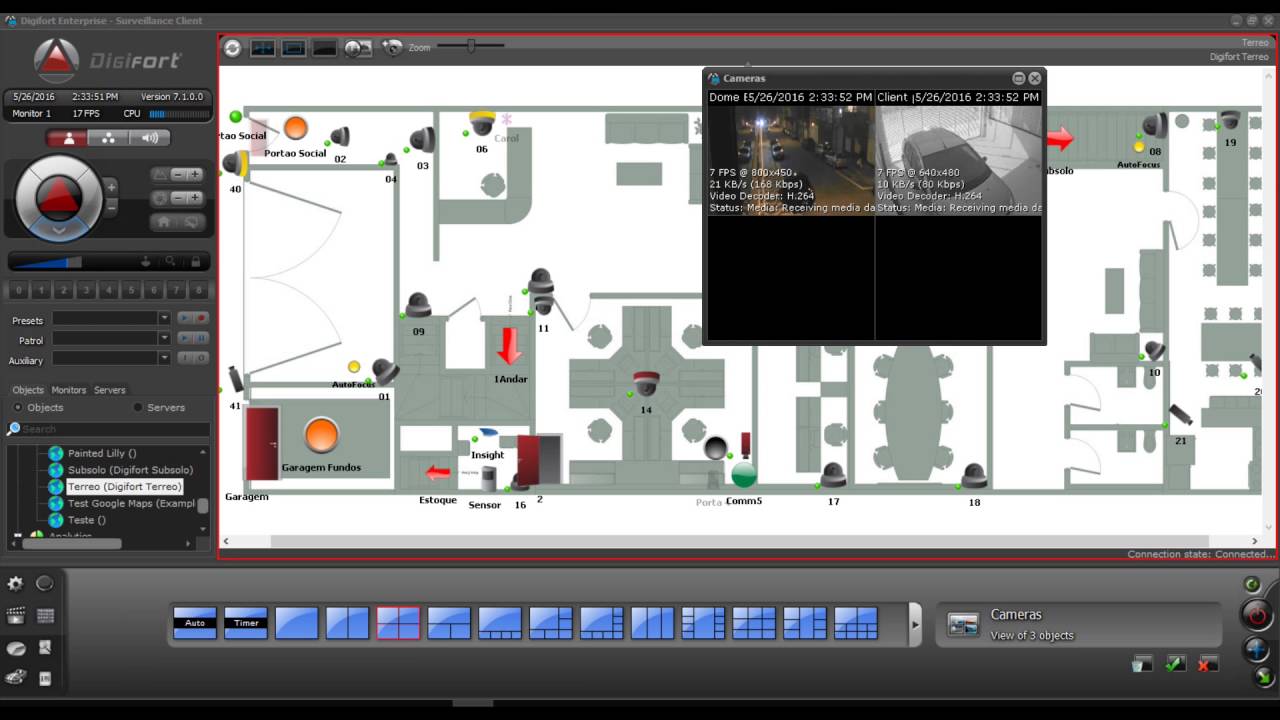Click the green checkmark save view icon
The image size is (1280, 720).
click(x=1175, y=663)
